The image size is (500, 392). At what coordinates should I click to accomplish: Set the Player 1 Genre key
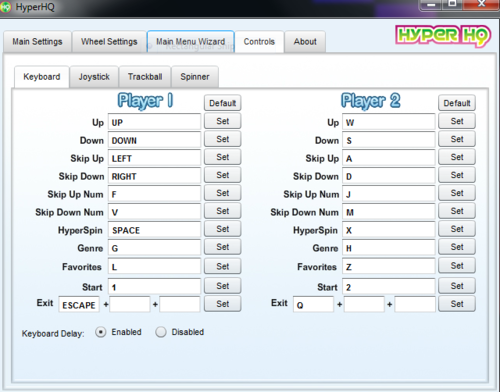coord(222,247)
